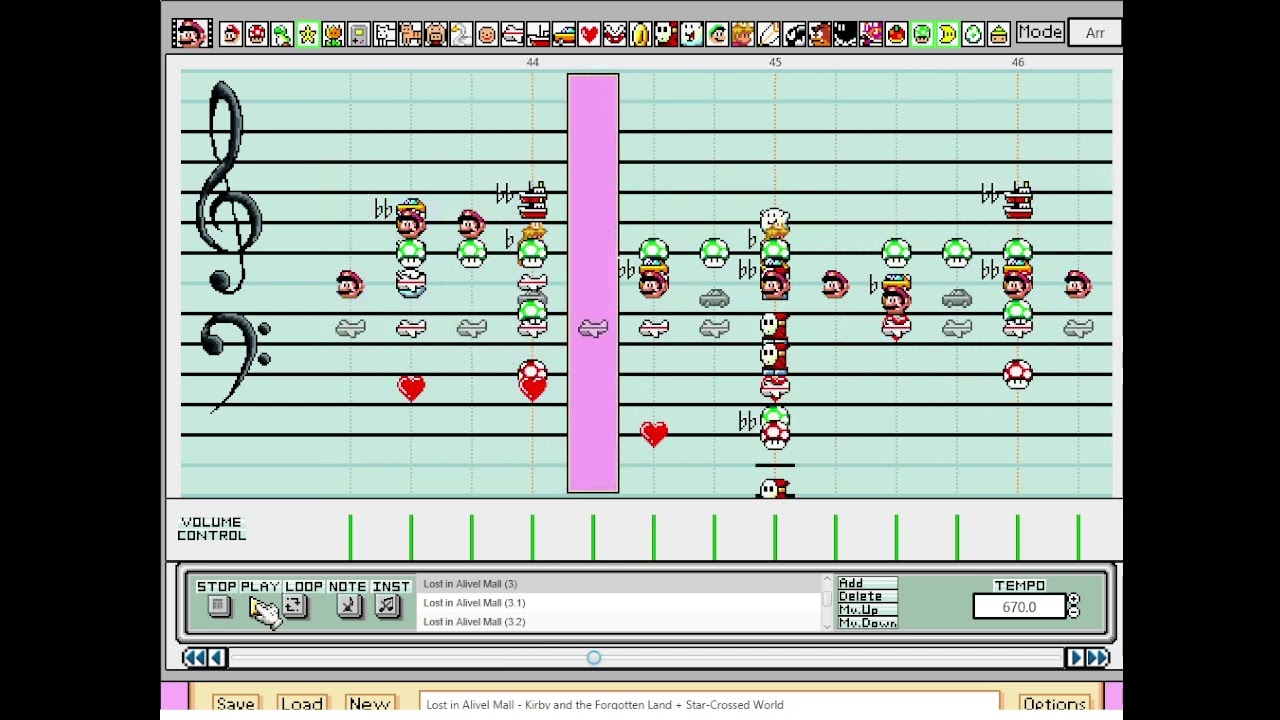
Task: Jump to the song start with the double-left arrow
Action: 194,657
